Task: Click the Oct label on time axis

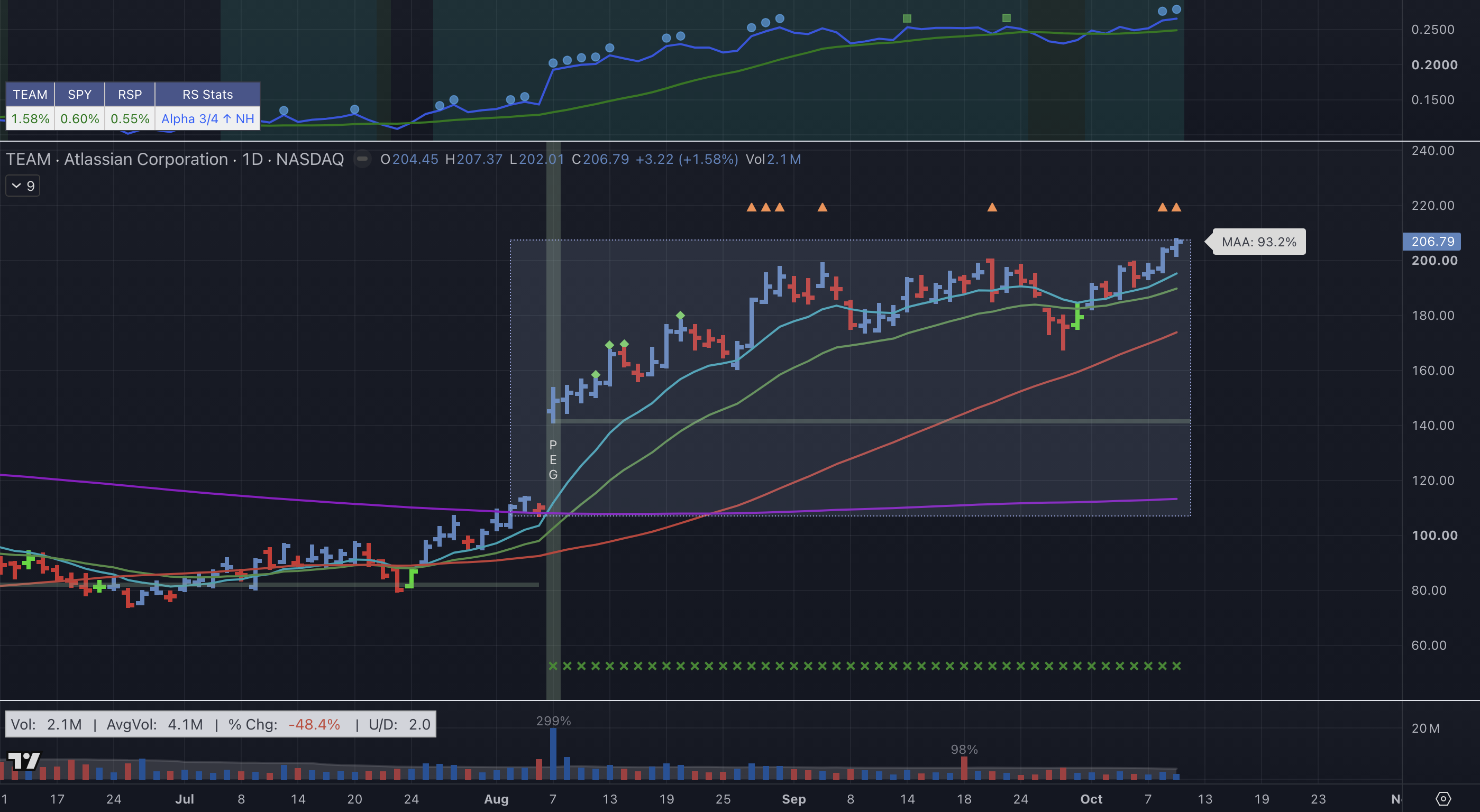Action: click(1091, 799)
